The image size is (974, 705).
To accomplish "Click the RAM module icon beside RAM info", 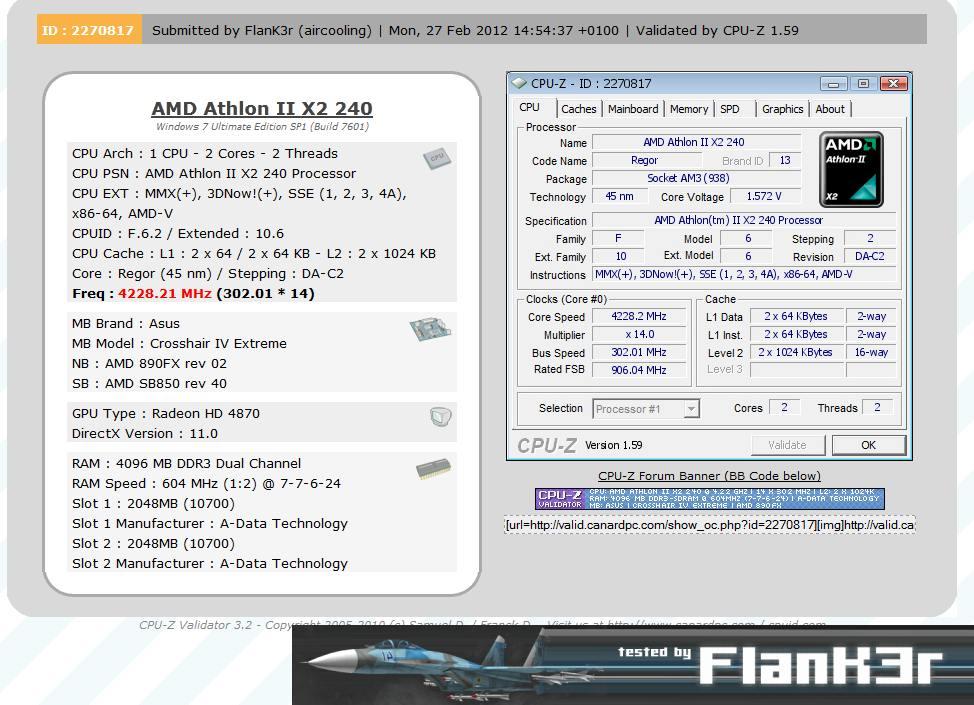I will pos(433,468).
